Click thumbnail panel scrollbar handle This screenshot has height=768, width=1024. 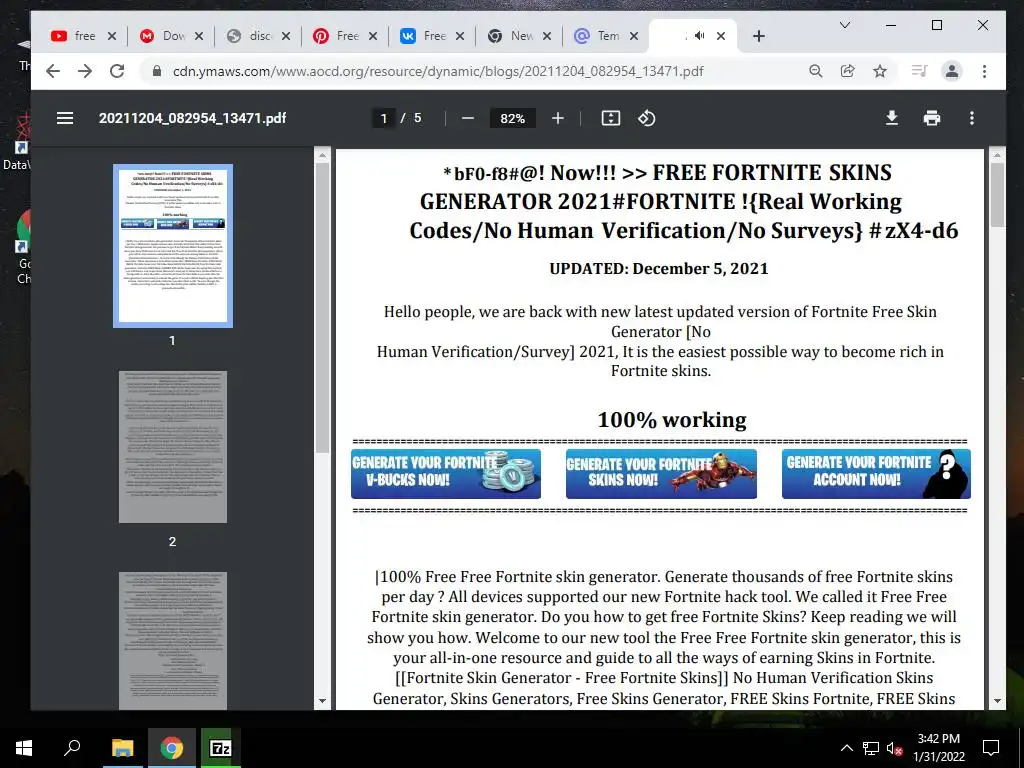tap(322, 307)
